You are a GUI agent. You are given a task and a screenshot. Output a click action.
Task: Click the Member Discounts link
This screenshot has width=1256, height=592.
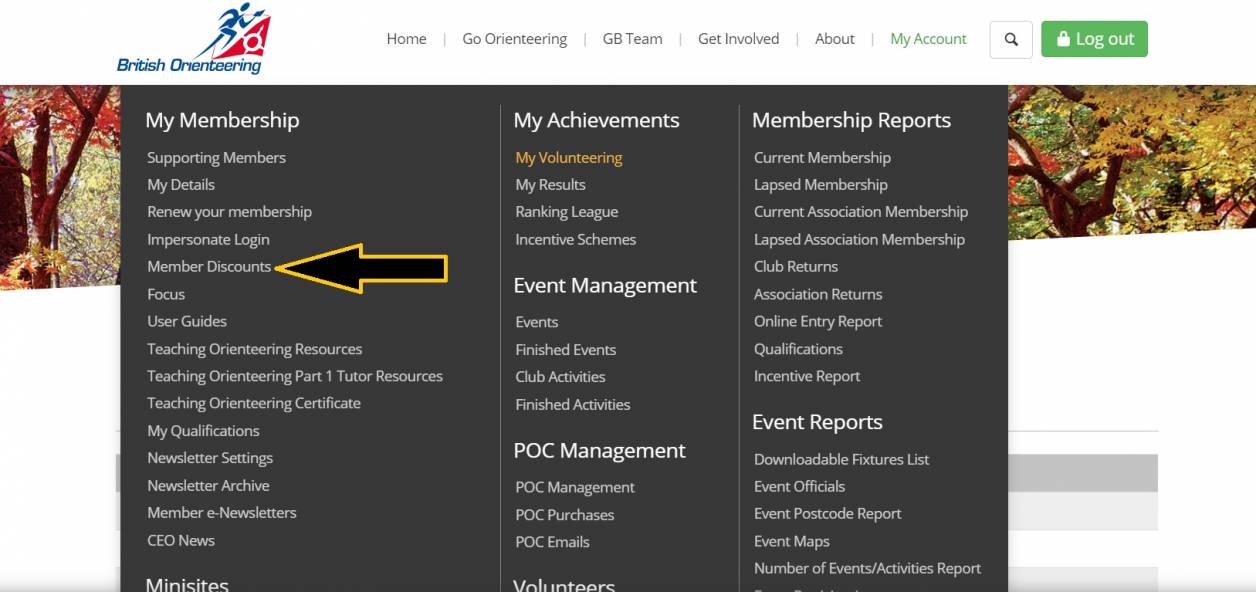(209, 267)
